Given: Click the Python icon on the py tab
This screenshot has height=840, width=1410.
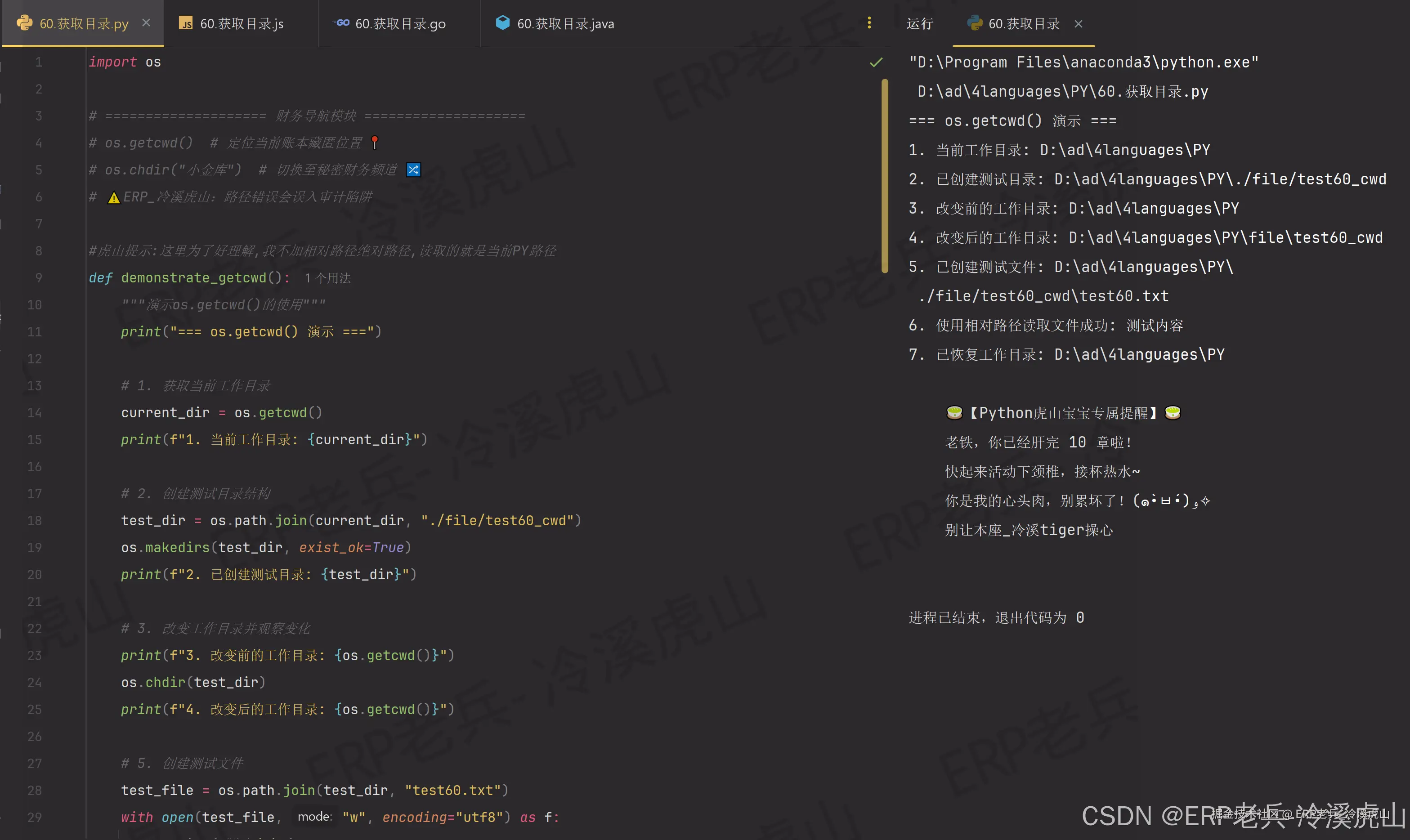Looking at the screenshot, I should [24, 23].
